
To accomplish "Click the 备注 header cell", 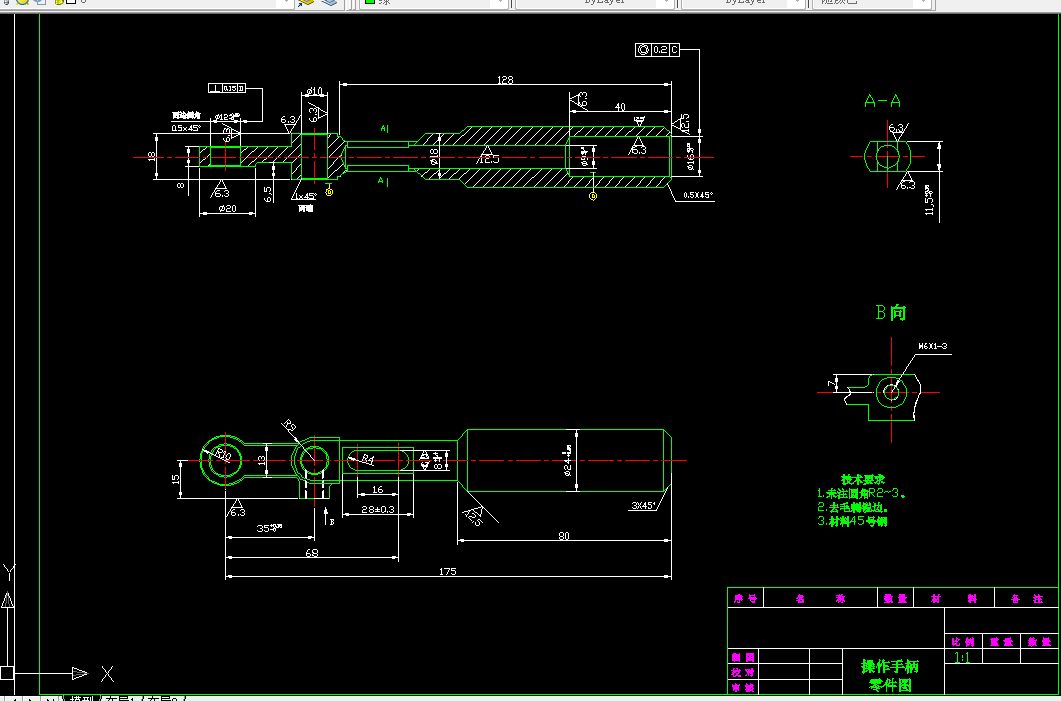I will click(1026, 598).
